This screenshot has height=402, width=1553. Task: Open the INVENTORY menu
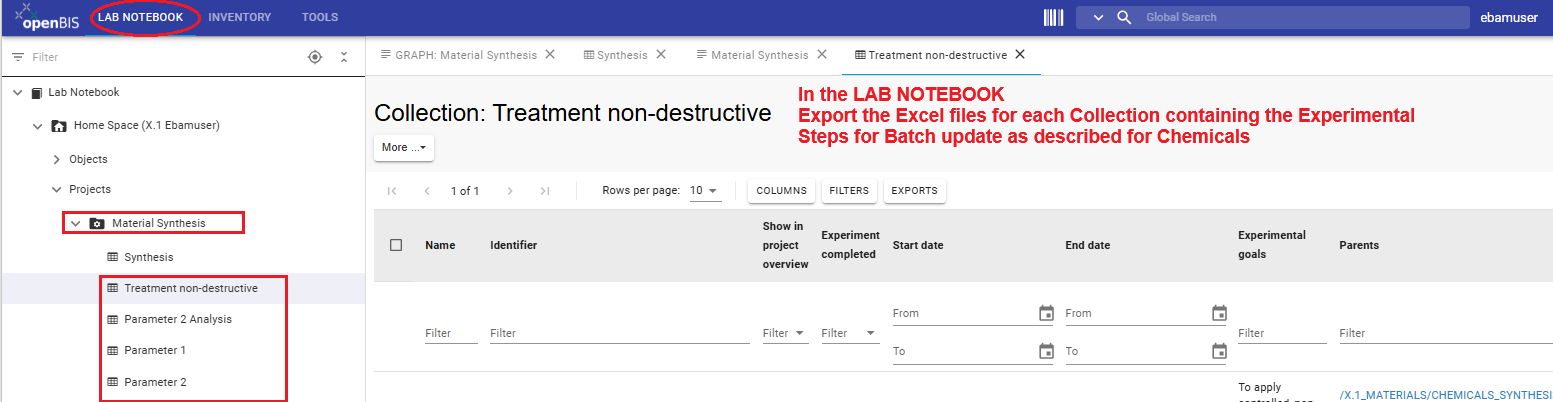[240, 17]
